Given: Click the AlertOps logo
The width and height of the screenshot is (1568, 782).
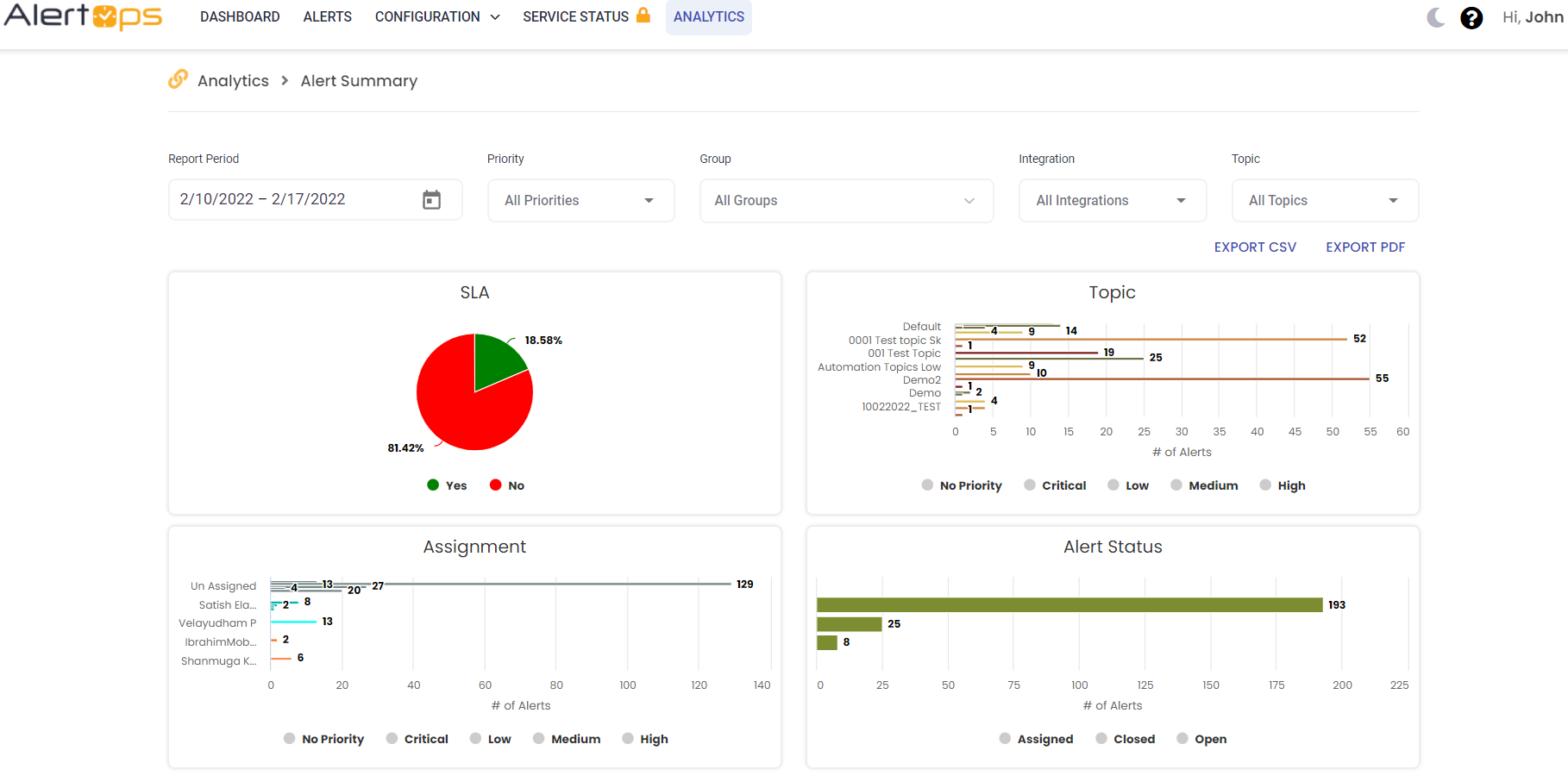Looking at the screenshot, I should coord(83,16).
